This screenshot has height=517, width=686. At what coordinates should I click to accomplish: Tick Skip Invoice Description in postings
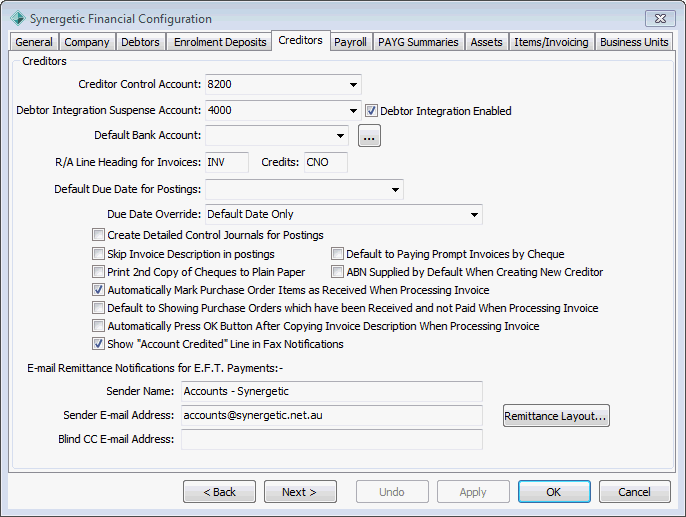point(98,254)
